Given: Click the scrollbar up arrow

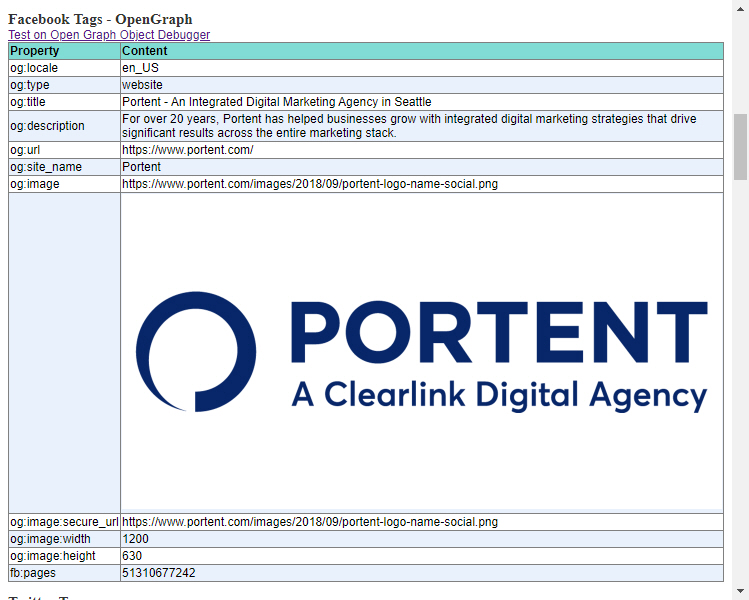Looking at the screenshot, I should [x=740, y=7].
